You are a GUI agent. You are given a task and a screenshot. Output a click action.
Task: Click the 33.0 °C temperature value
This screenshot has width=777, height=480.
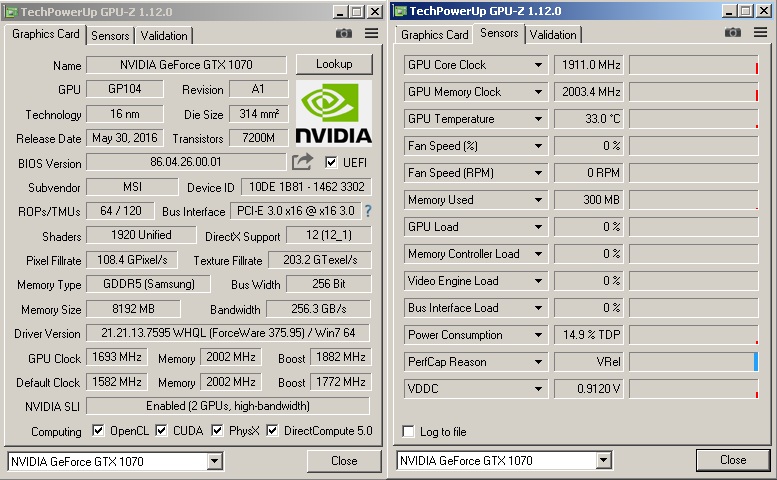589,119
